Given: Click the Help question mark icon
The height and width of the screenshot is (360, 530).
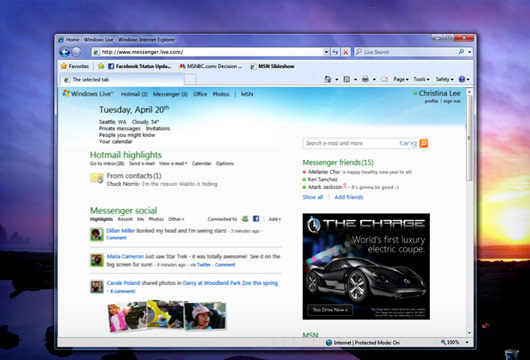Looking at the screenshot, I should coord(462,79).
